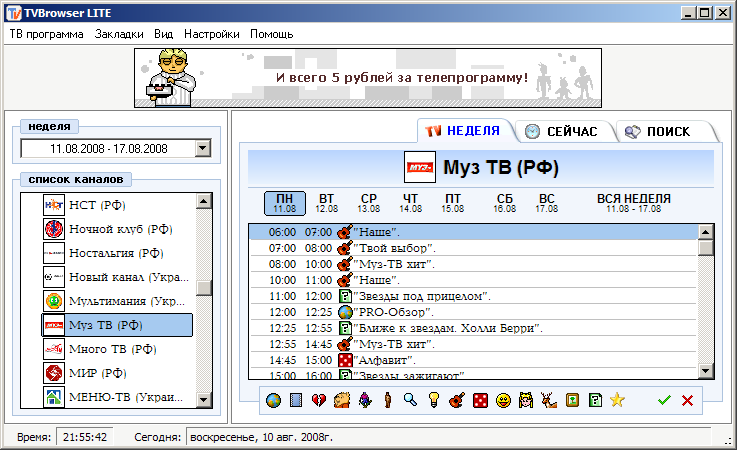
Task: Click the today's date status field
Action: click(x=449, y=437)
